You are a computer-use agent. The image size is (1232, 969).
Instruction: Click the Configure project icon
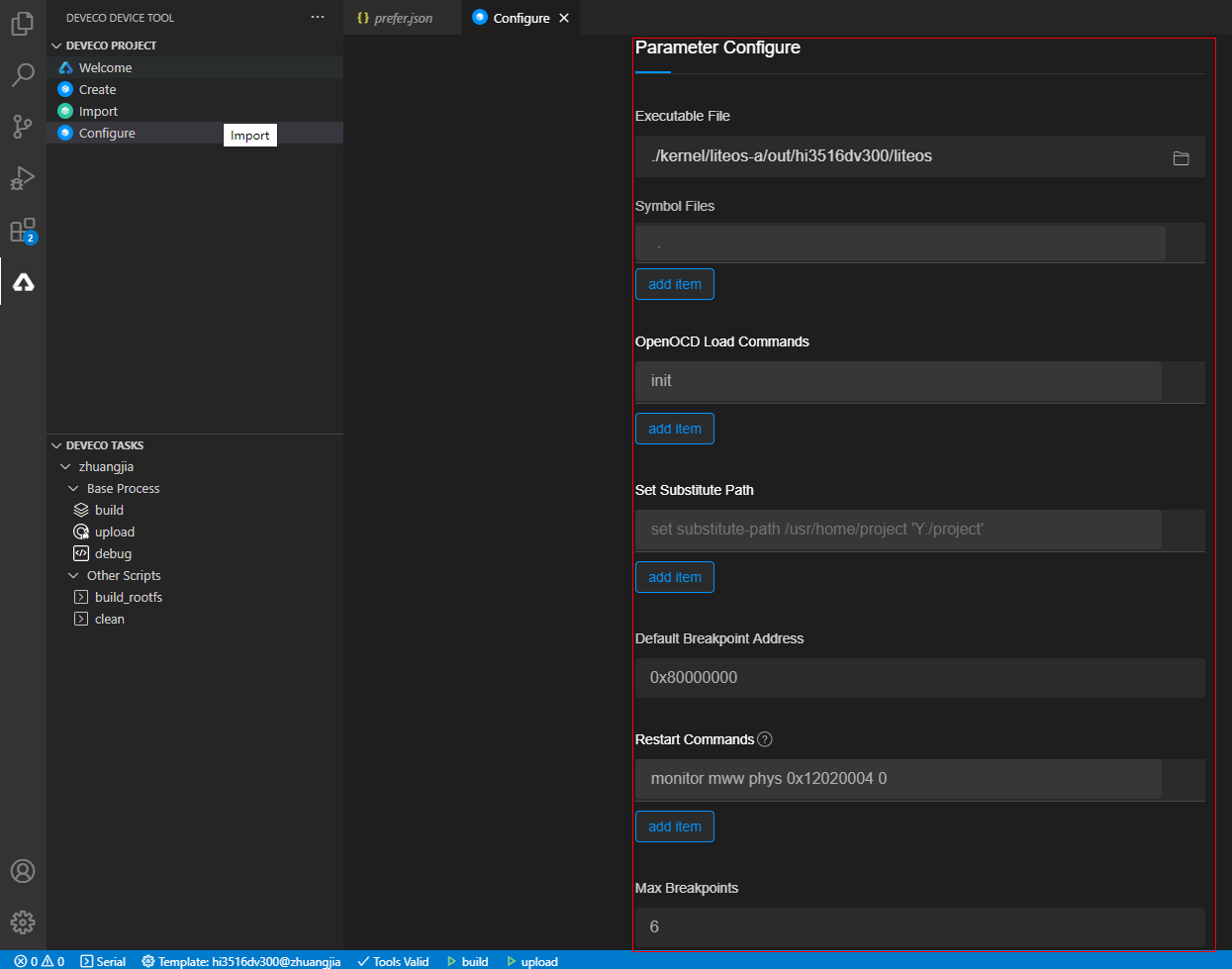point(65,133)
